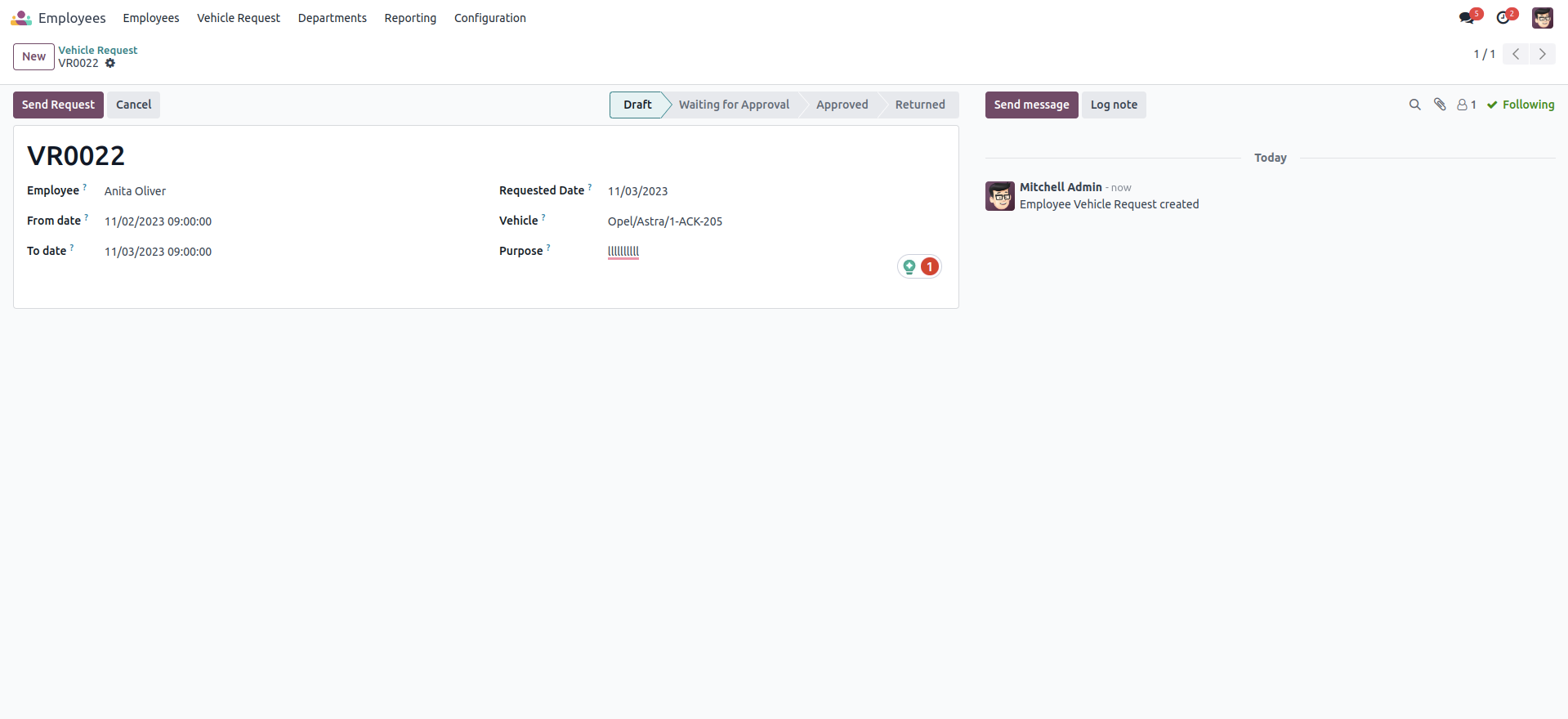
Task: Click the From date field value
Action: [158, 221]
